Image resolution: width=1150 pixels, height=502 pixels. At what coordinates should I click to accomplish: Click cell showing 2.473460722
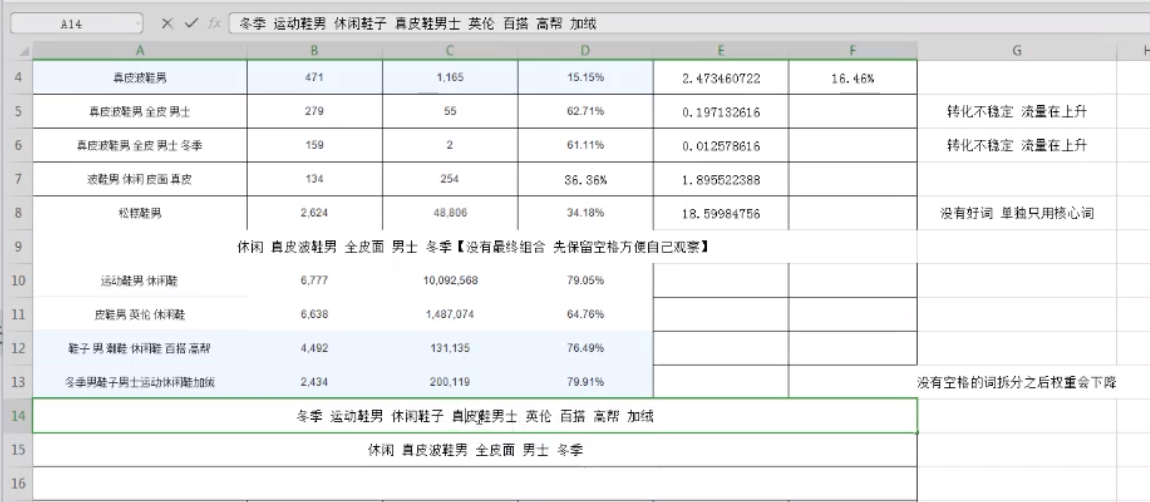(x=721, y=76)
